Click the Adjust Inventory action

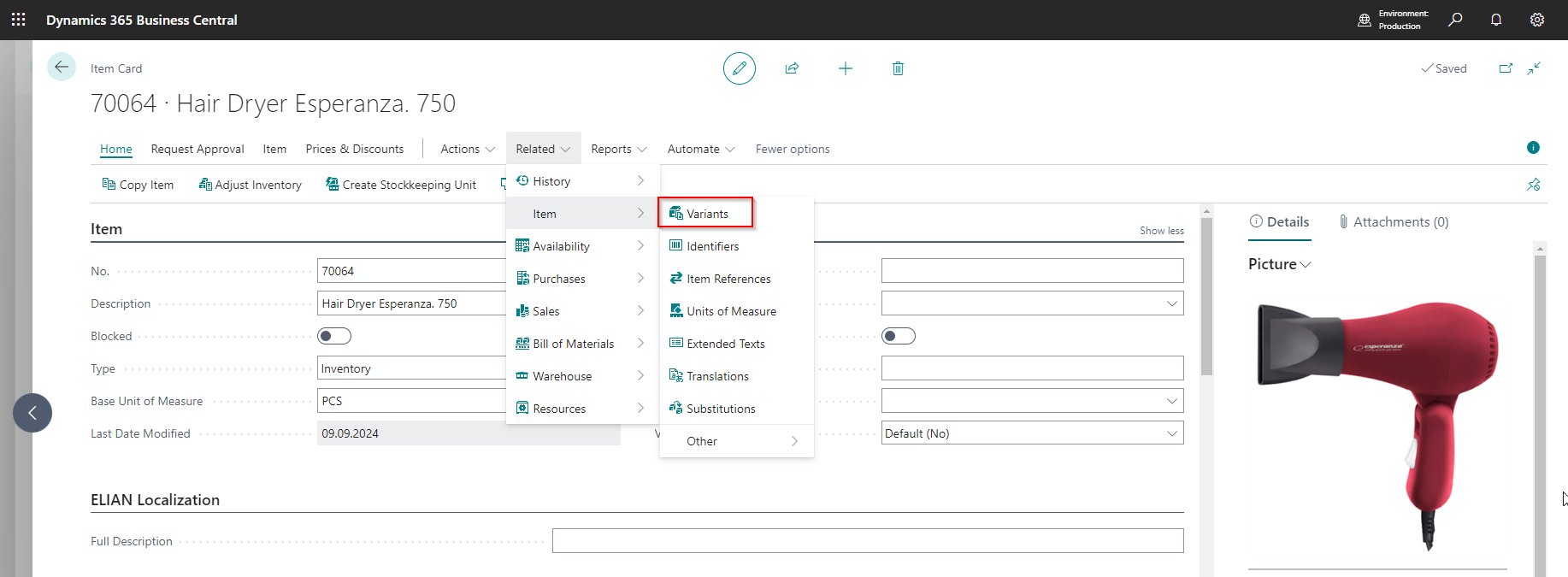(x=251, y=185)
